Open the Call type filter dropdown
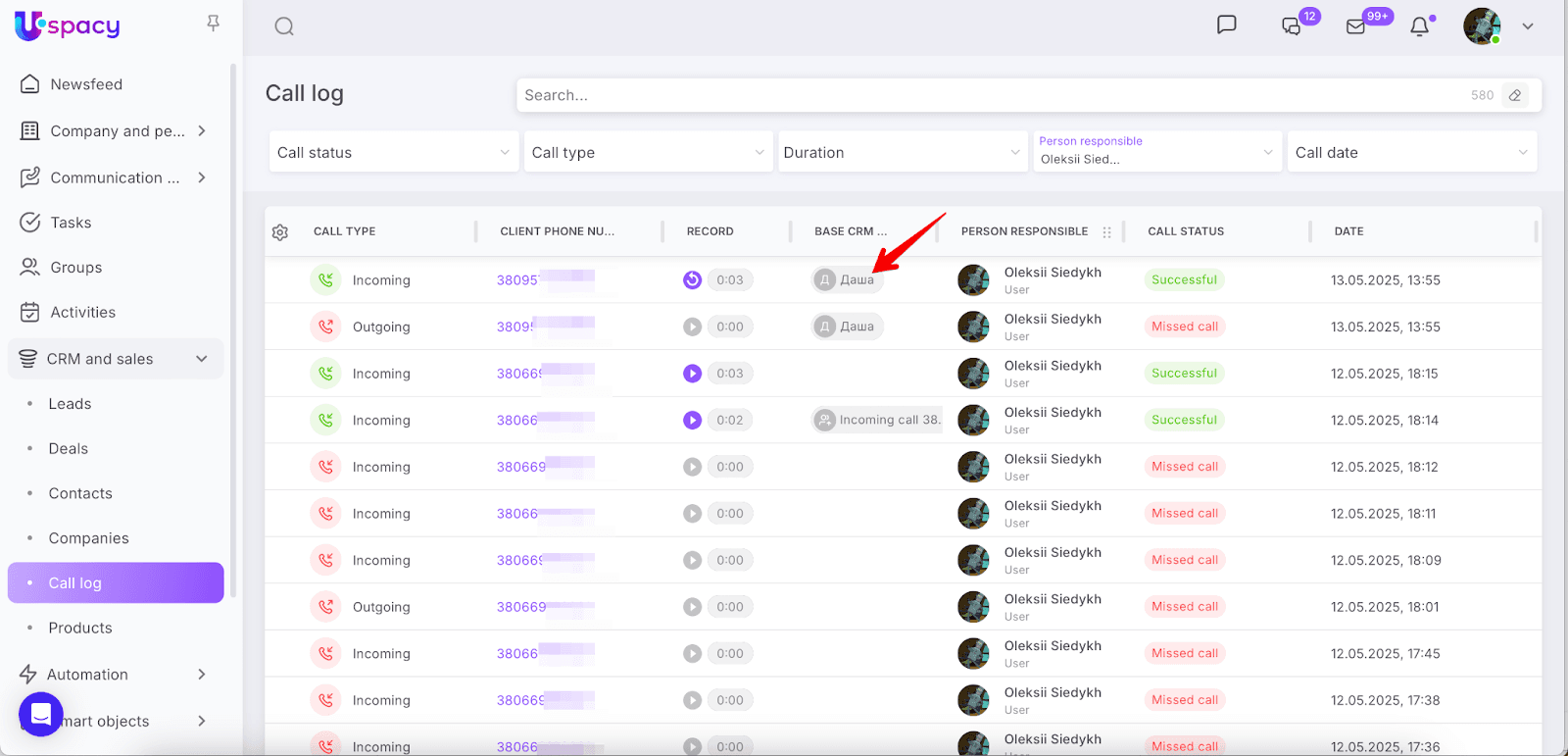1568x756 pixels. click(x=648, y=152)
